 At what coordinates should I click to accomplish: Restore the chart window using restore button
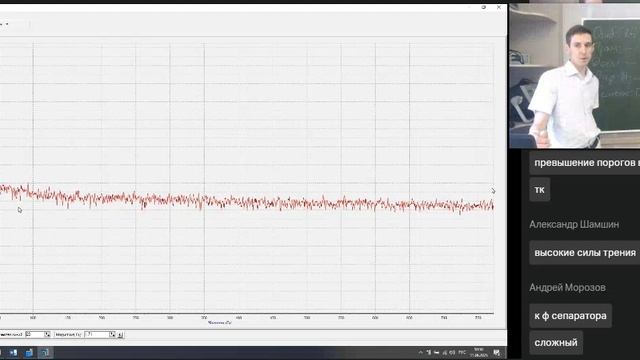[484, 7]
